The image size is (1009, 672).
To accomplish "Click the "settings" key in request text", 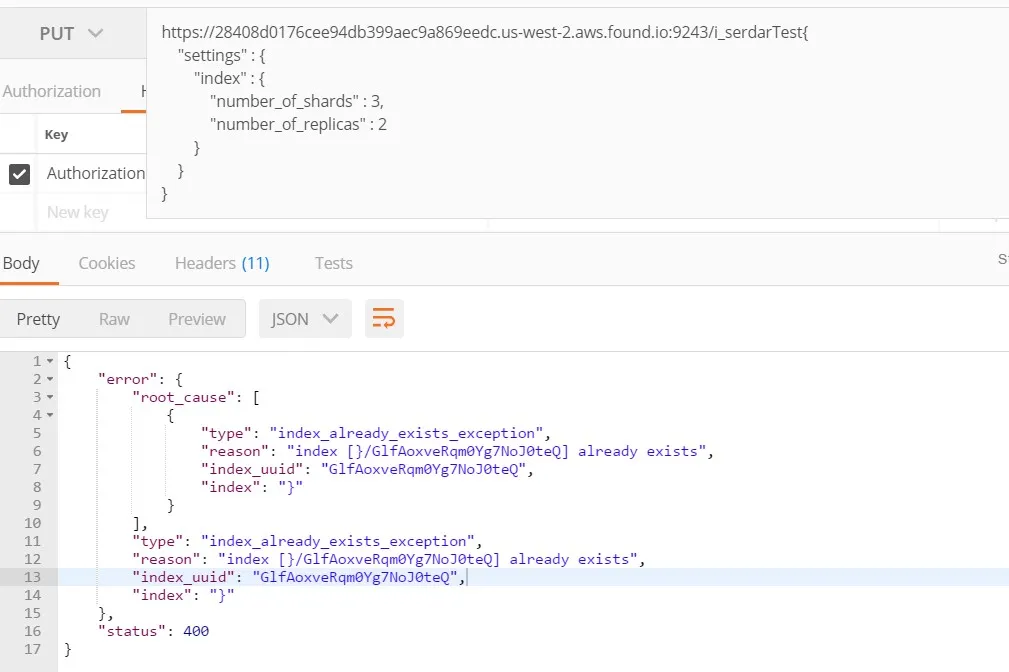I will tap(212, 55).
